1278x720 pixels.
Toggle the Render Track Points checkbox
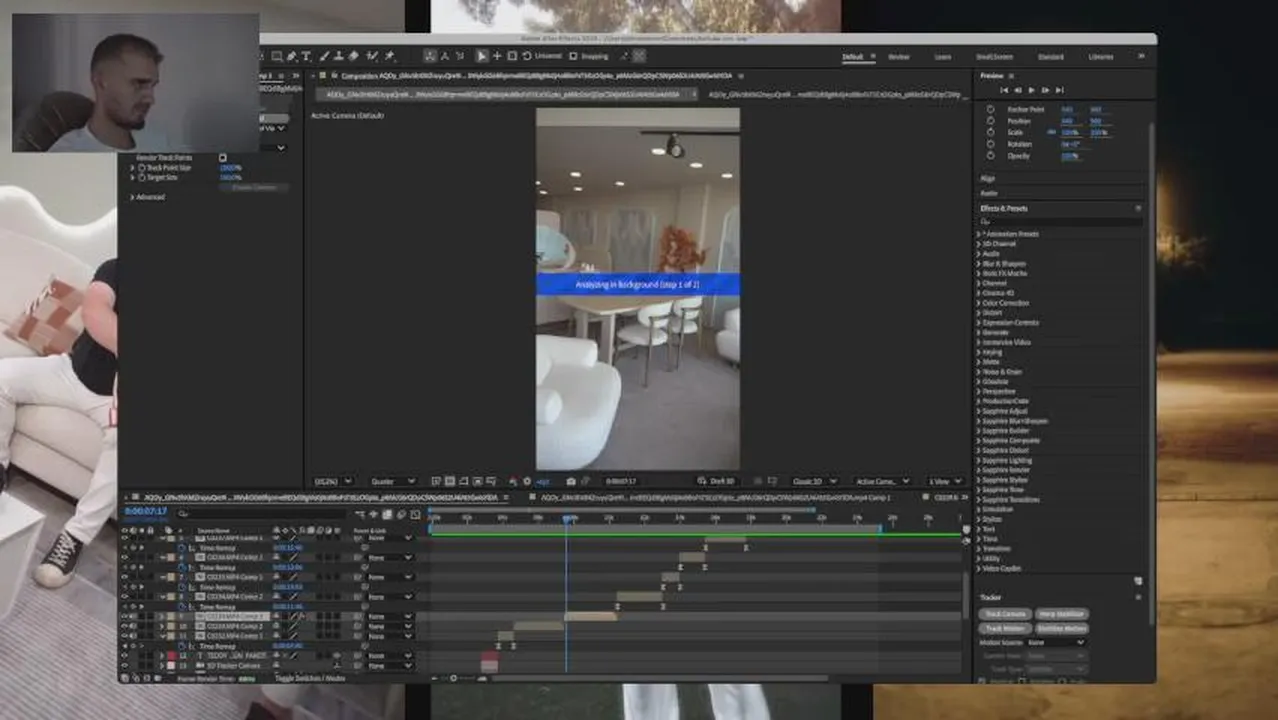pos(222,157)
